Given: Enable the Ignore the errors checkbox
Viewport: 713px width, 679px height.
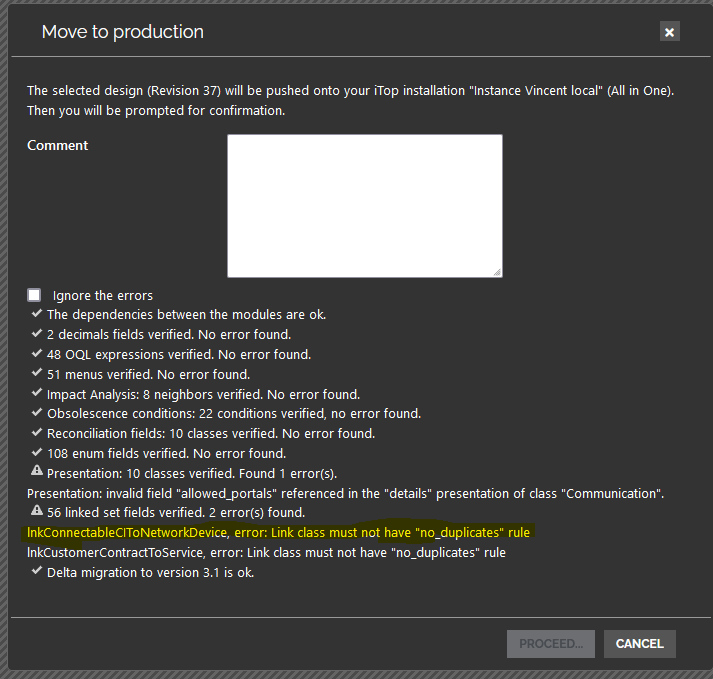Looking at the screenshot, I should [x=35, y=295].
